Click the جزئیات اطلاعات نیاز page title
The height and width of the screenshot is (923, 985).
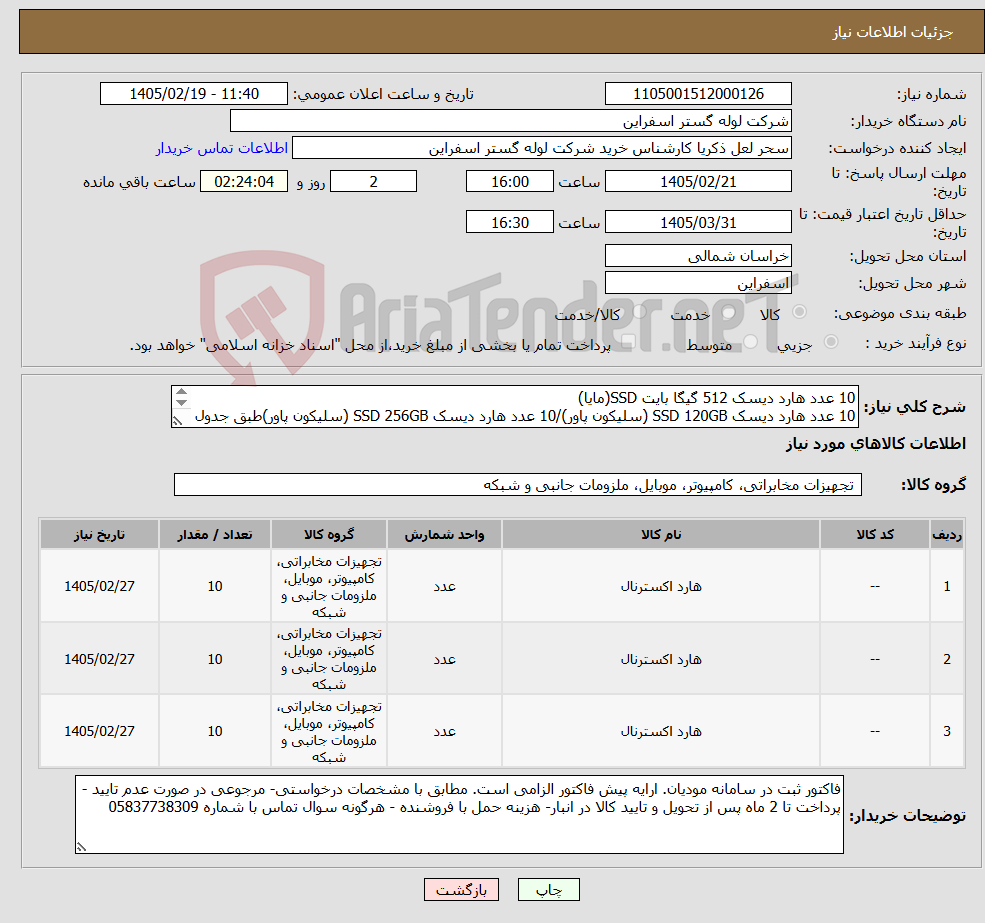[x=893, y=32]
